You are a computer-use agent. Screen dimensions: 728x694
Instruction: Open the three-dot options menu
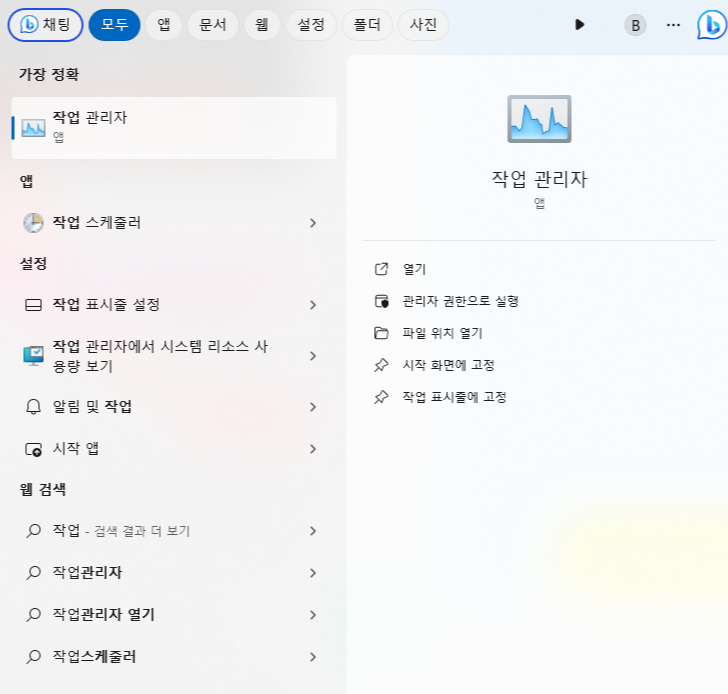pyautogui.click(x=673, y=25)
